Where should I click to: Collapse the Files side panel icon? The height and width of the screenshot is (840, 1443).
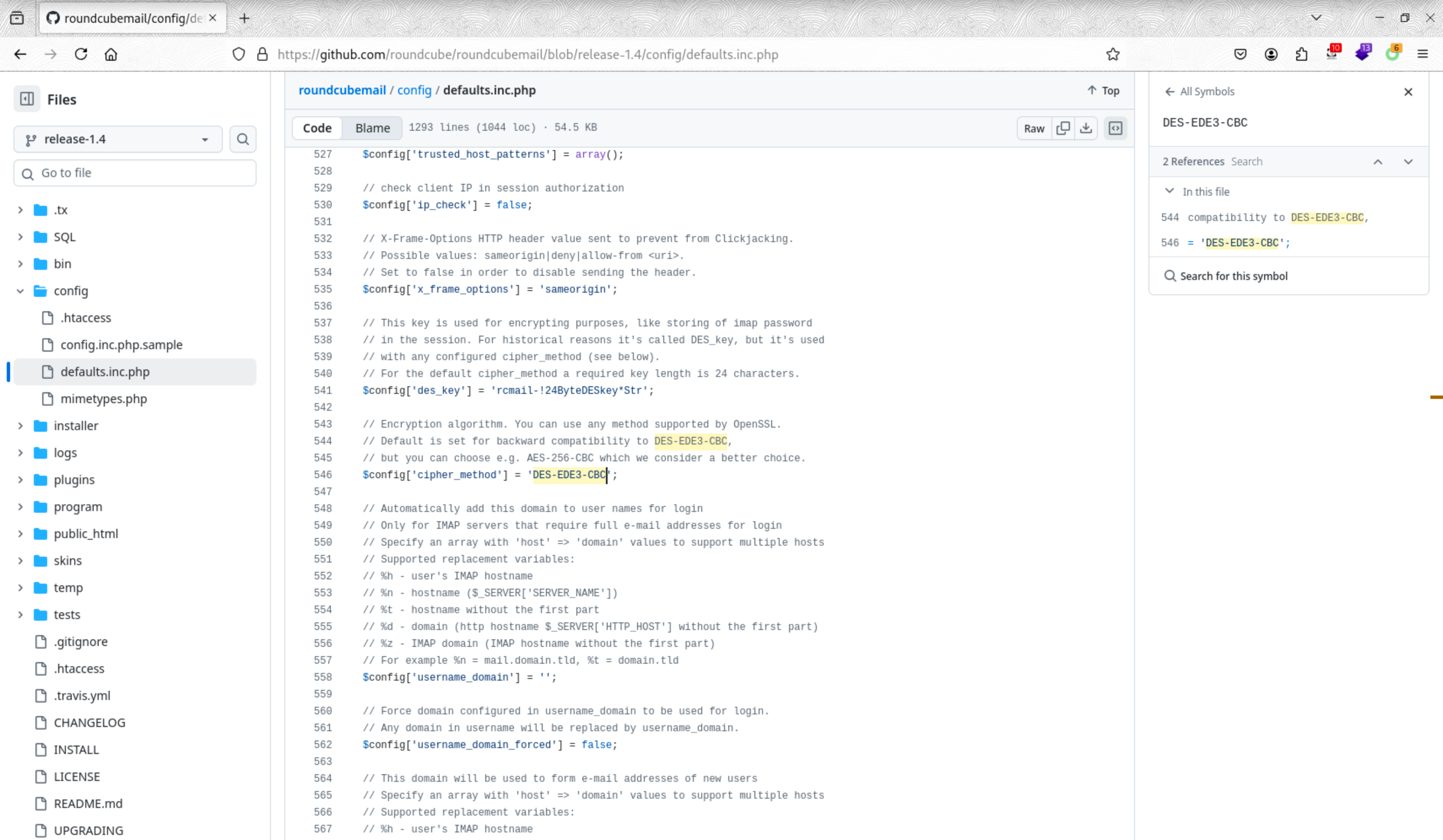27,99
